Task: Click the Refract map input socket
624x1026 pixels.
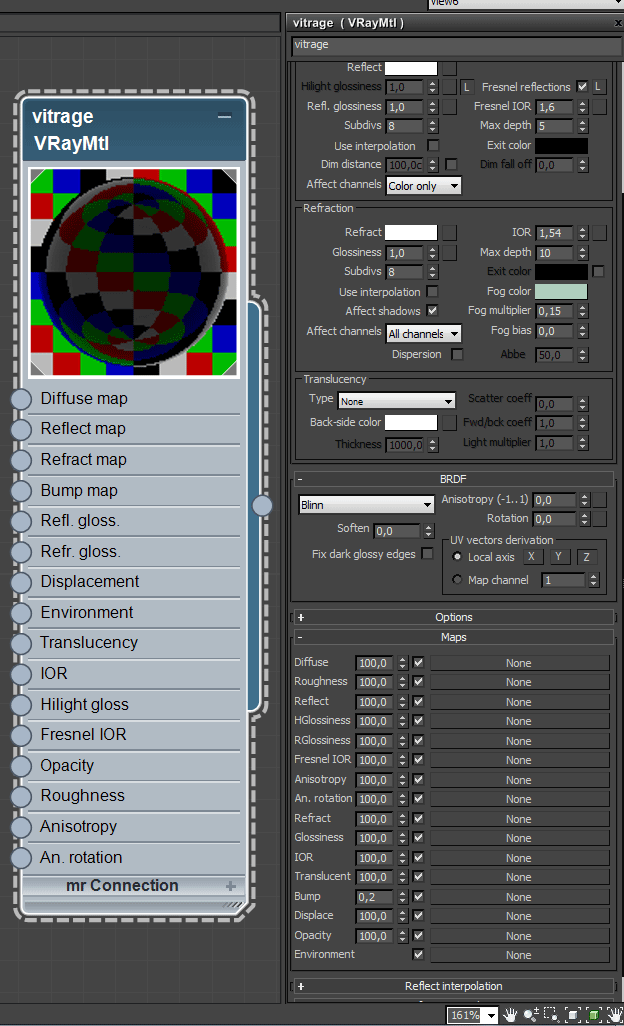Action: pos(21,460)
